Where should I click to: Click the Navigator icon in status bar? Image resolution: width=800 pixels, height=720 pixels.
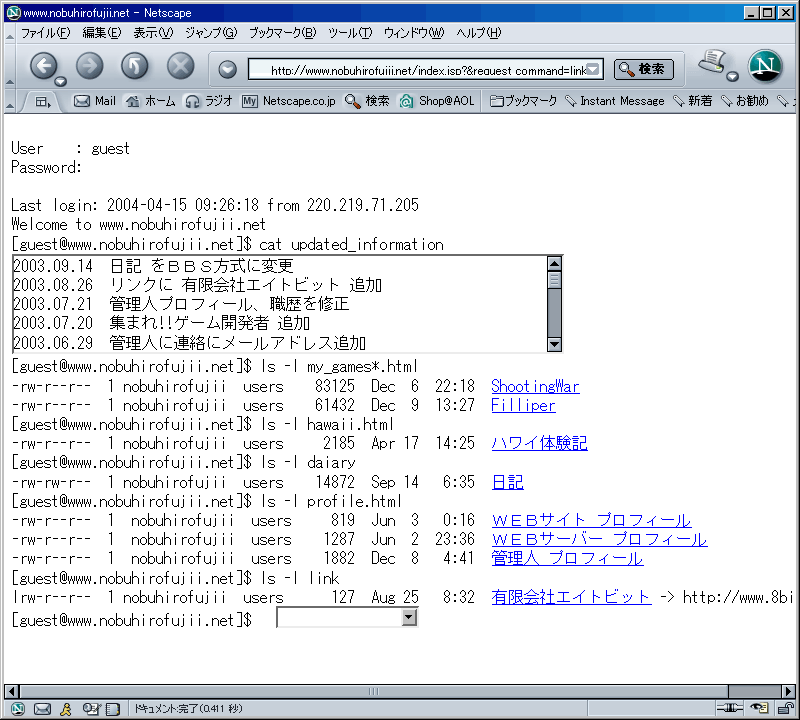[x=18, y=709]
